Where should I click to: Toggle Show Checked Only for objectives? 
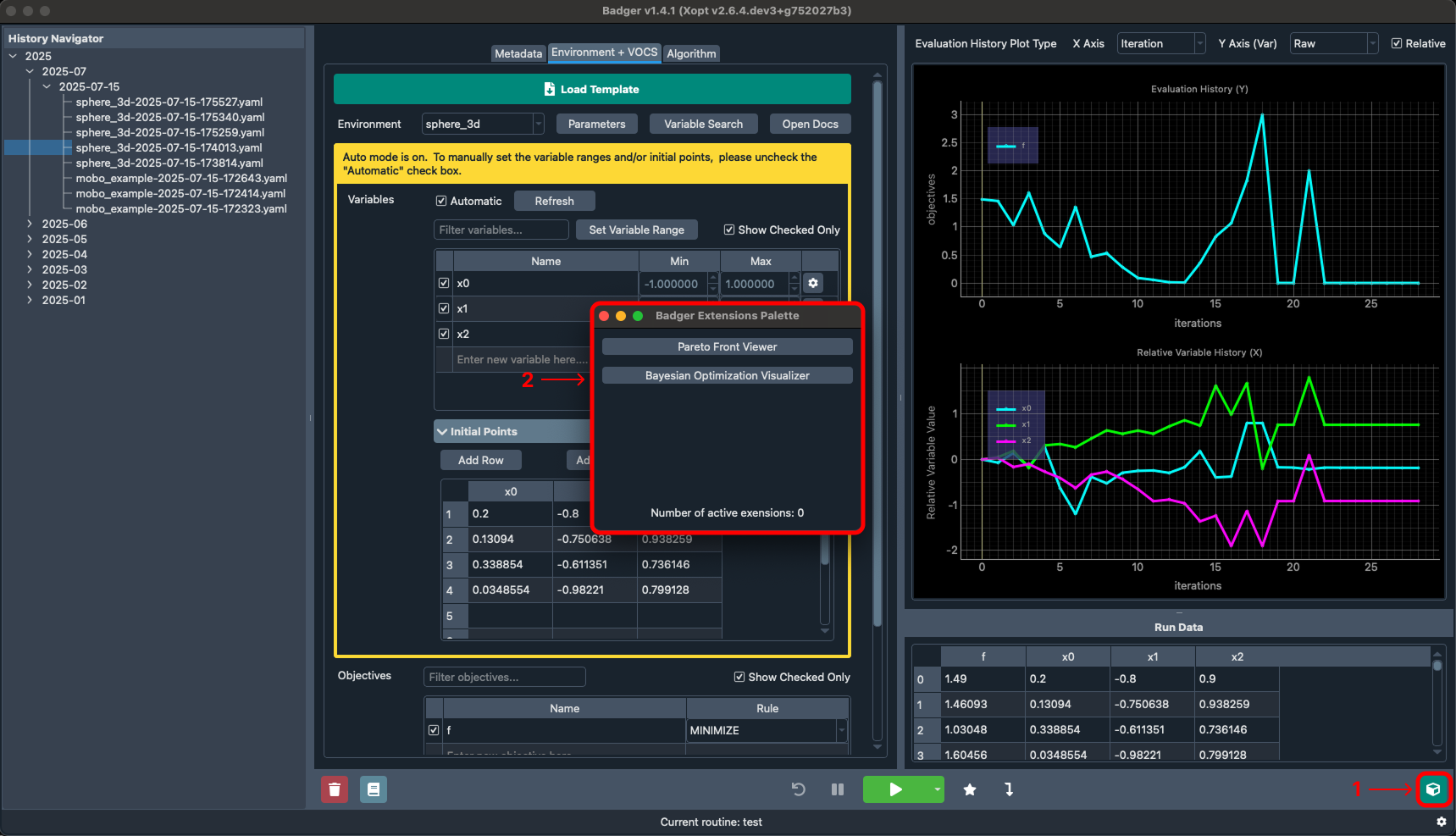click(x=739, y=677)
